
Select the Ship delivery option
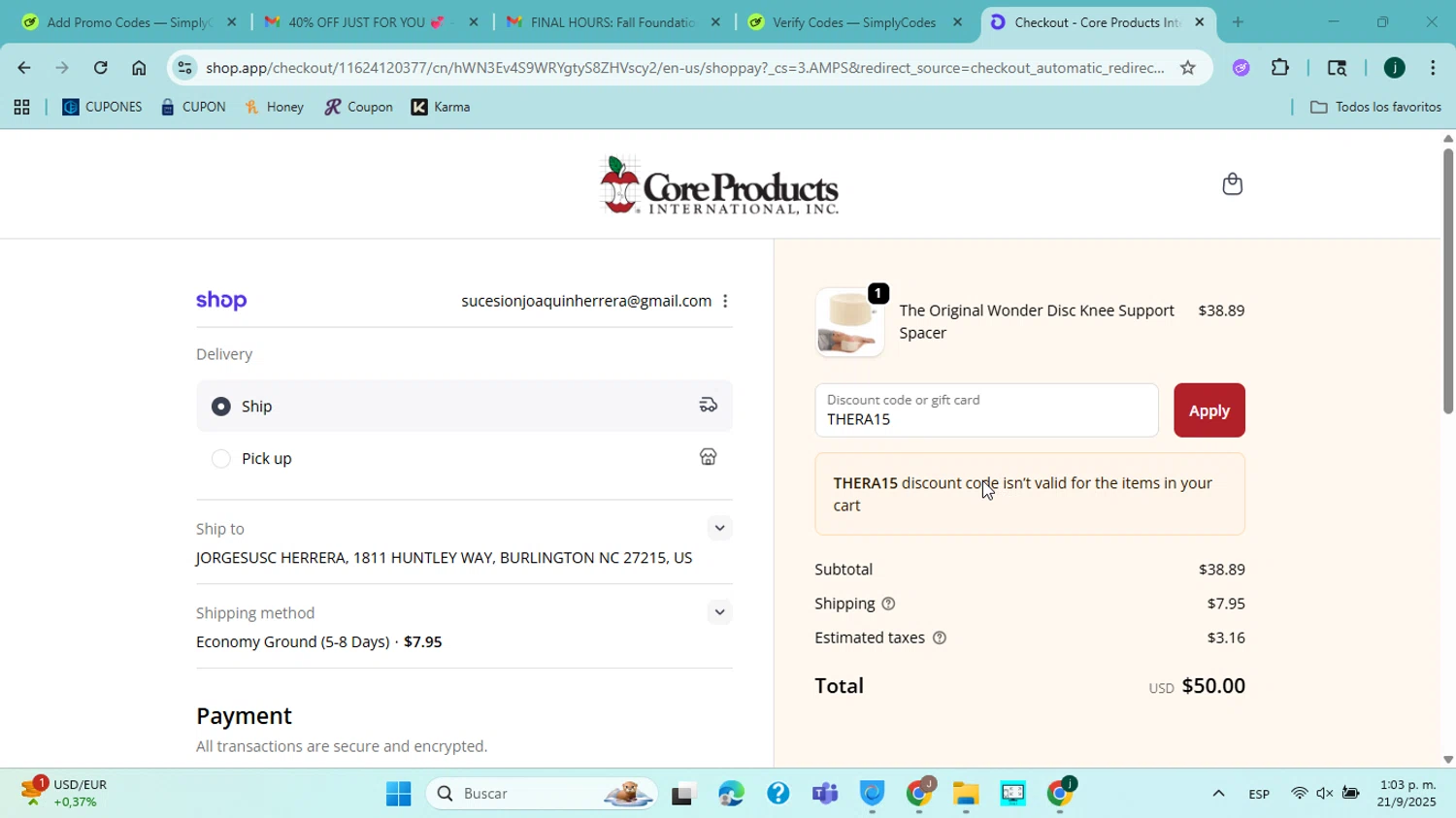pos(464,406)
